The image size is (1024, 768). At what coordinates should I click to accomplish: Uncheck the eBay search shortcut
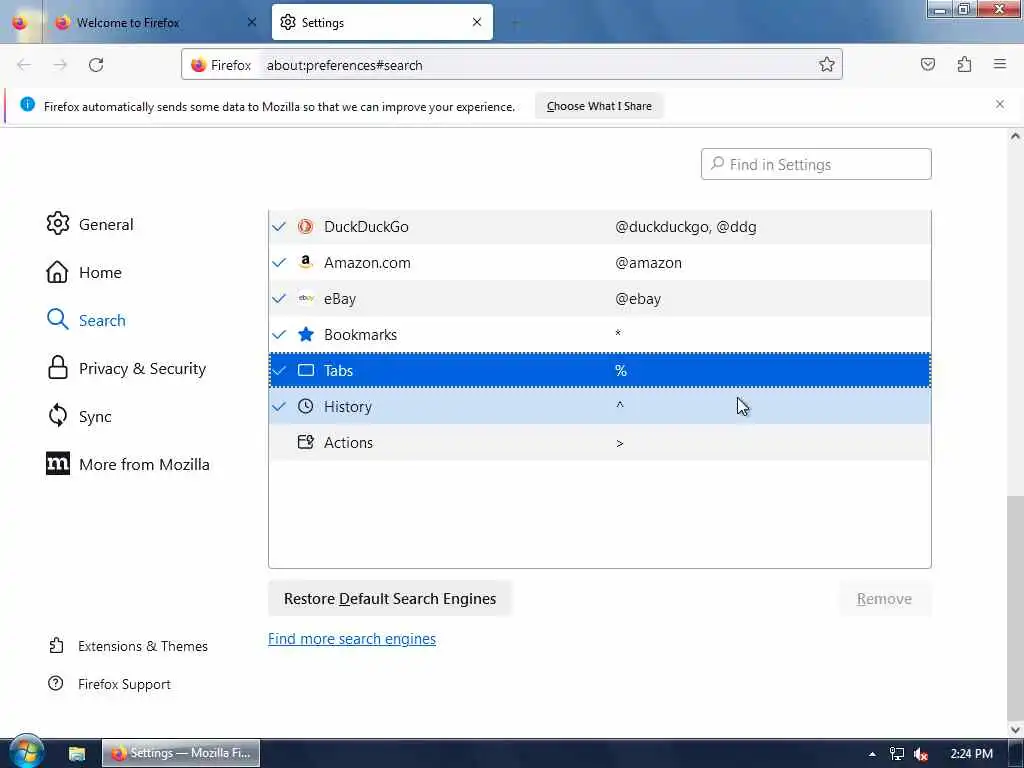point(279,298)
